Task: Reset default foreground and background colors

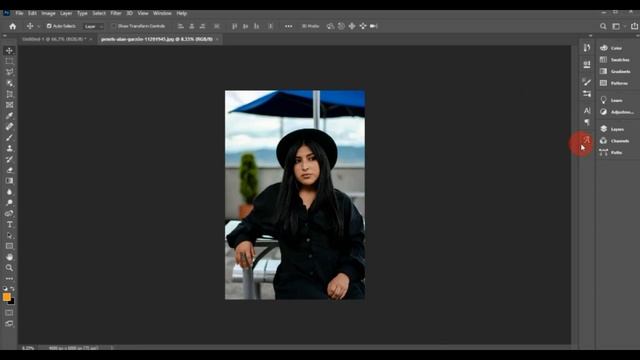Action: [x=5, y=289]
